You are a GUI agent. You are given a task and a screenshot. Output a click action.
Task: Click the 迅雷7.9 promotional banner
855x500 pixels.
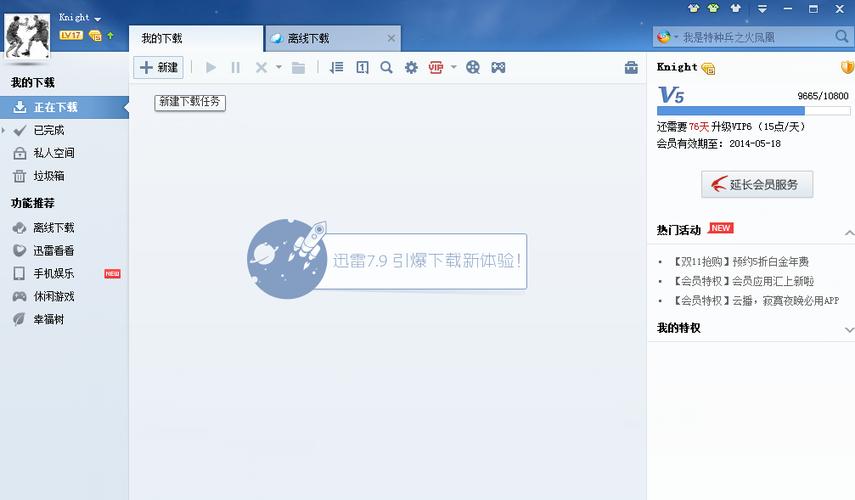[387, 259]
